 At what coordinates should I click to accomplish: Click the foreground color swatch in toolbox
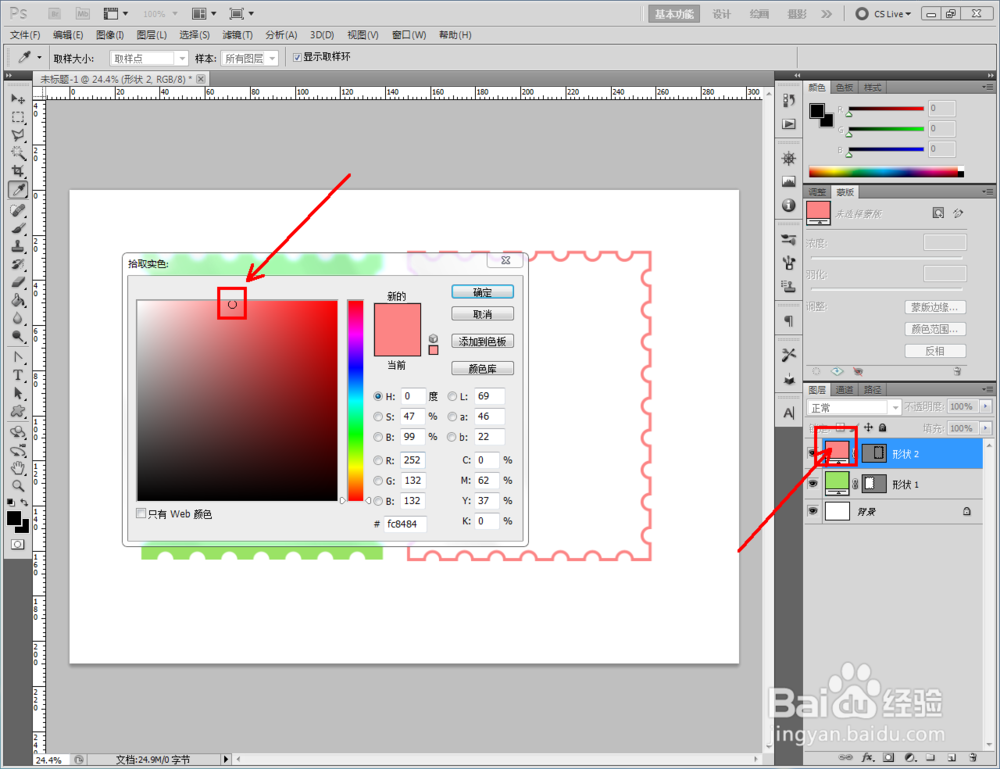coord(13,518)
